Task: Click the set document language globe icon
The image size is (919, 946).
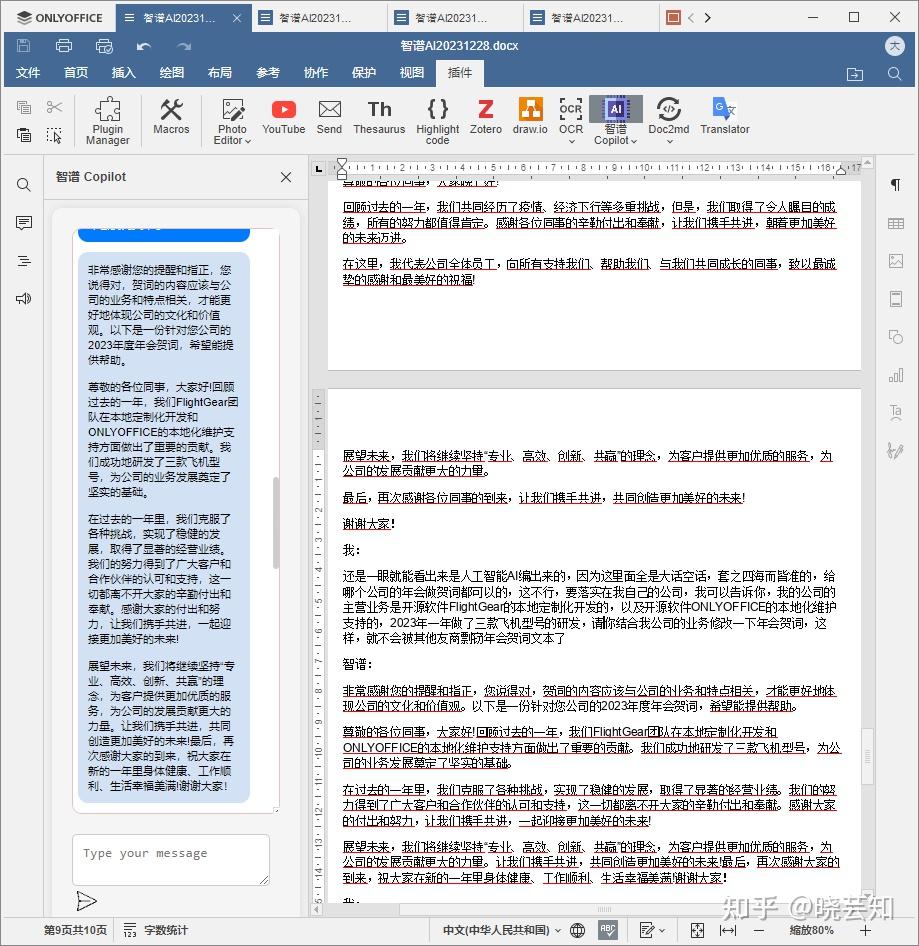Action: click(x=577, y=930)
